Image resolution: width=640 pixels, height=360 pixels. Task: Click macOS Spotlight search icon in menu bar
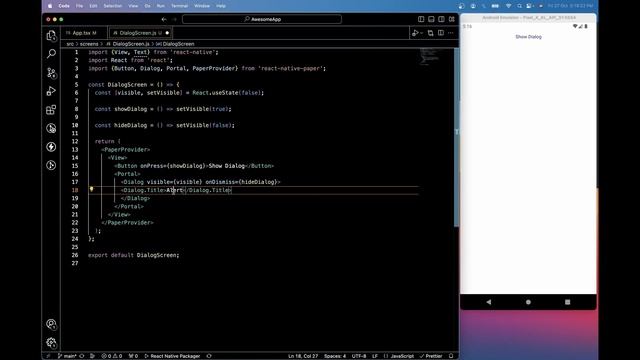tap(519, 6)
